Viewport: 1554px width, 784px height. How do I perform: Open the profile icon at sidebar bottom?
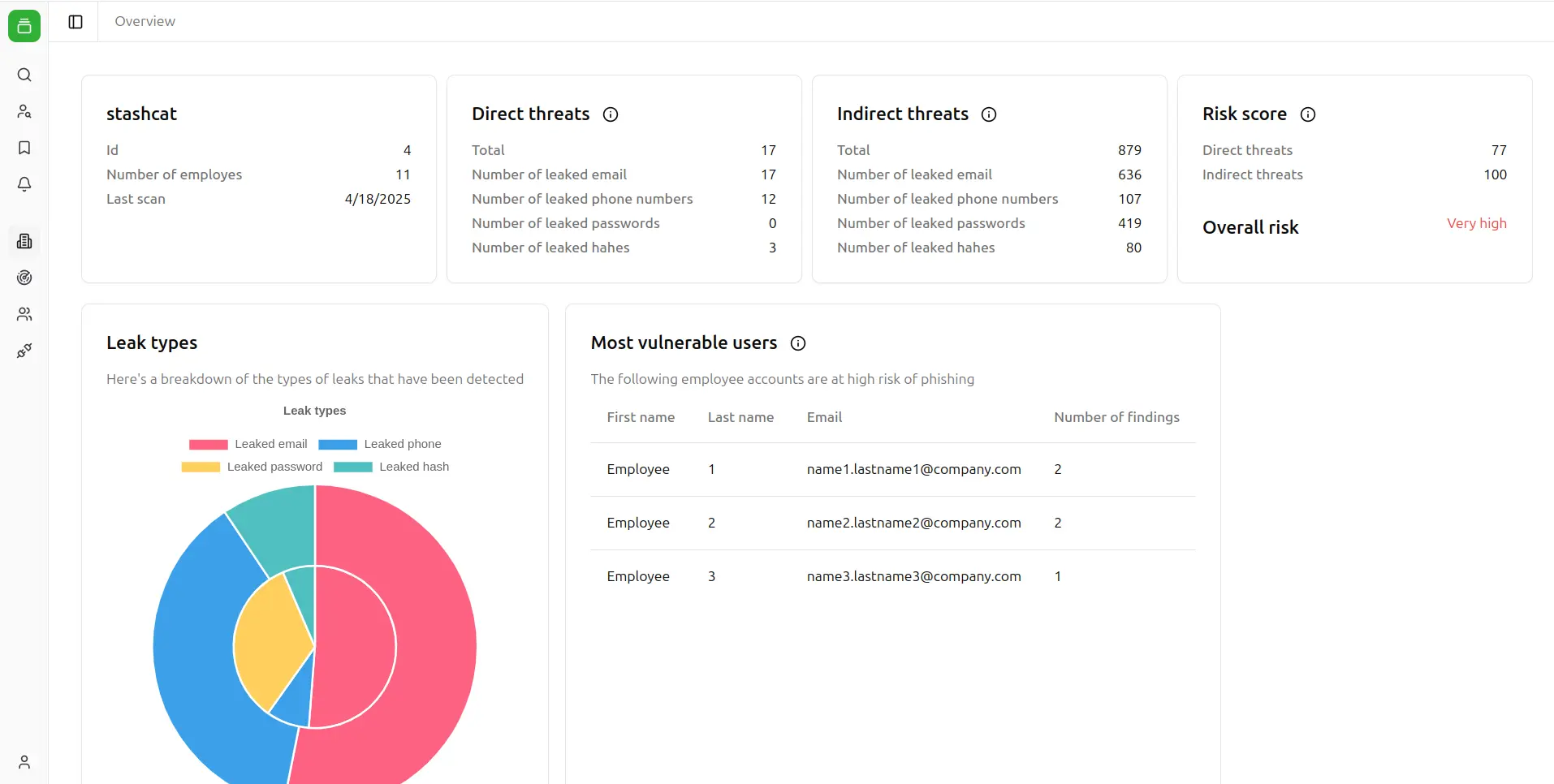coord(24,762)
